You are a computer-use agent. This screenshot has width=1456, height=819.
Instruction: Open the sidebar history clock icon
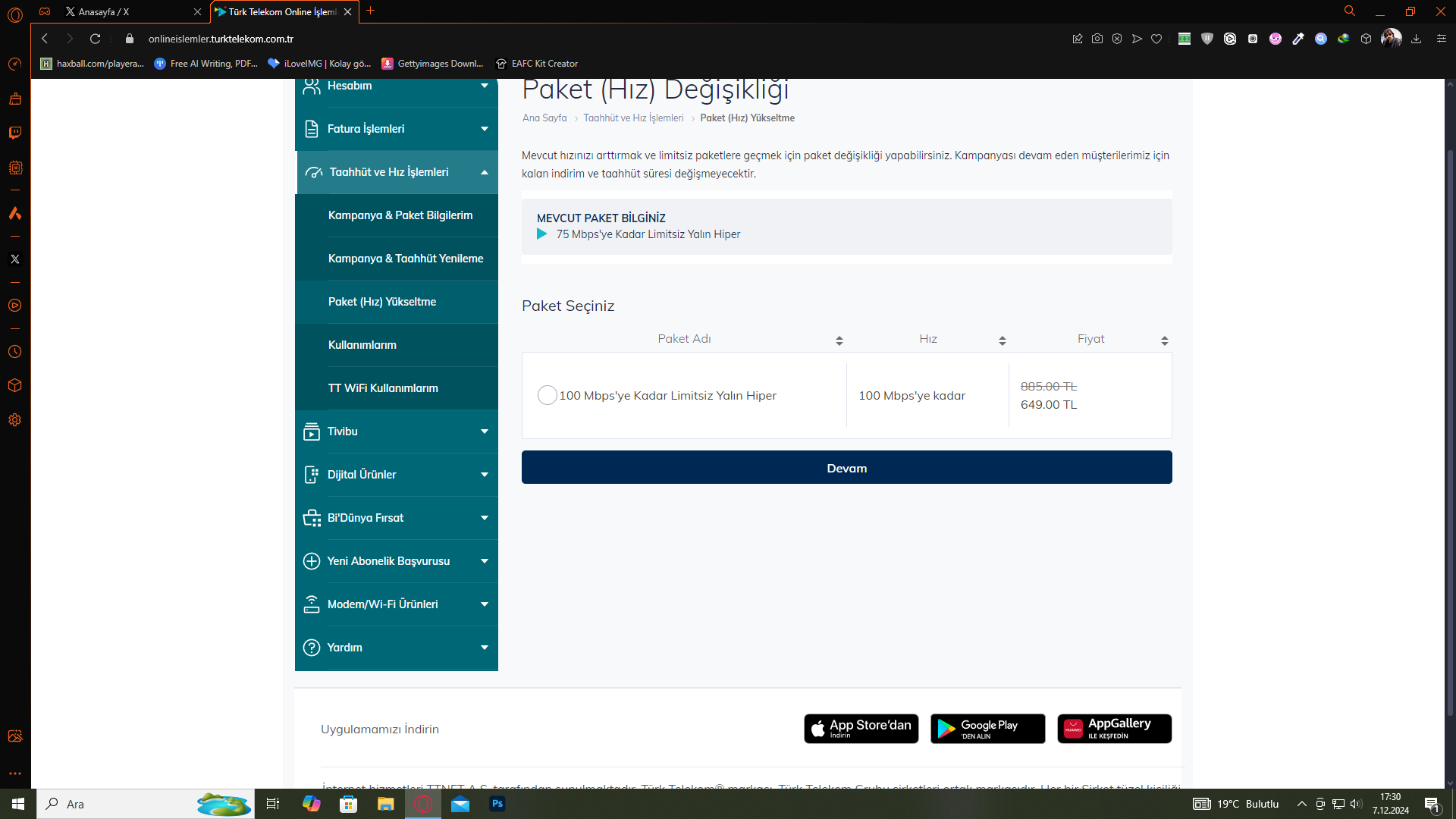click(x=14, y=352)
